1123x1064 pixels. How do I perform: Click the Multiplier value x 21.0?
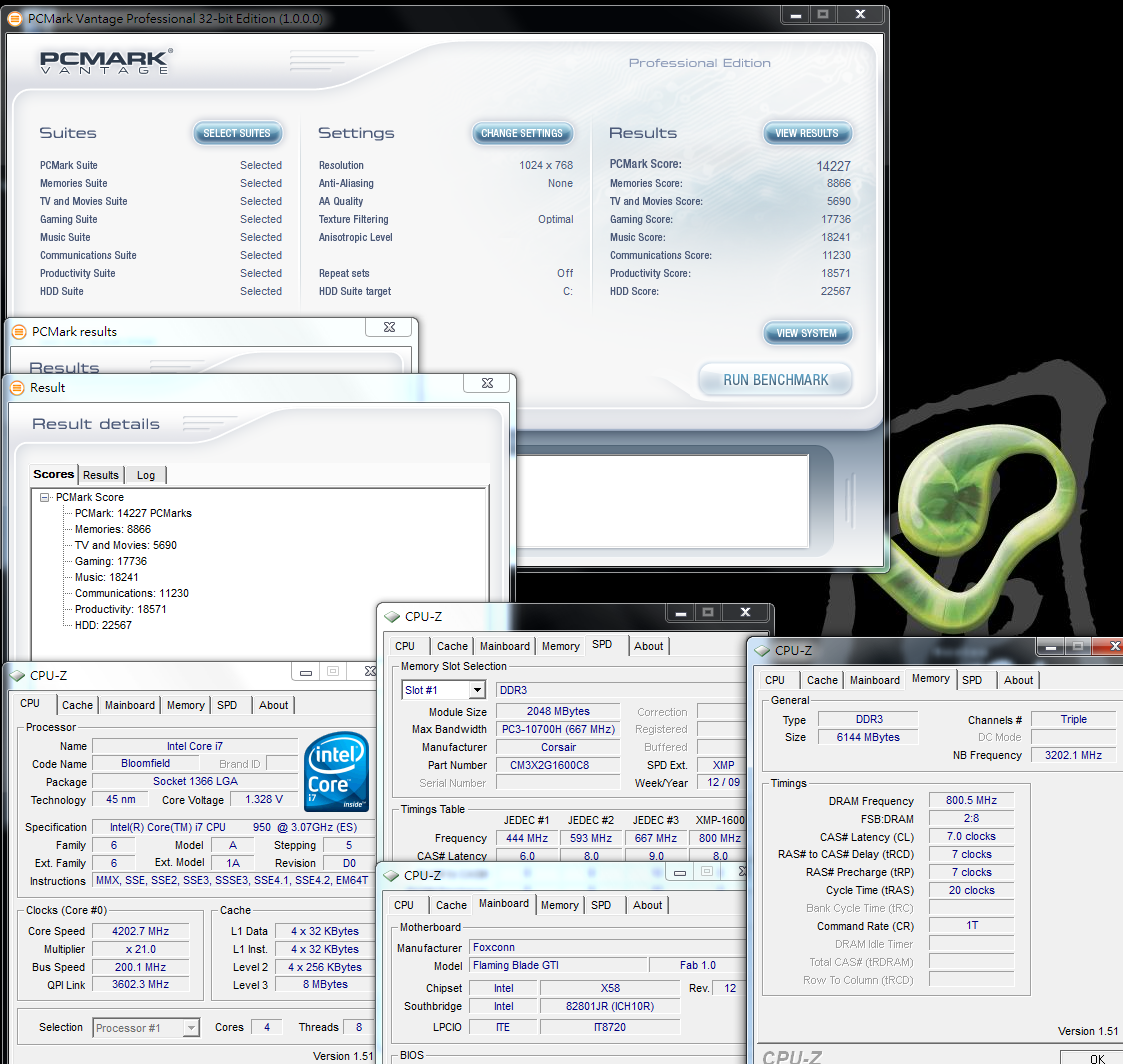(x=140, y=949)
